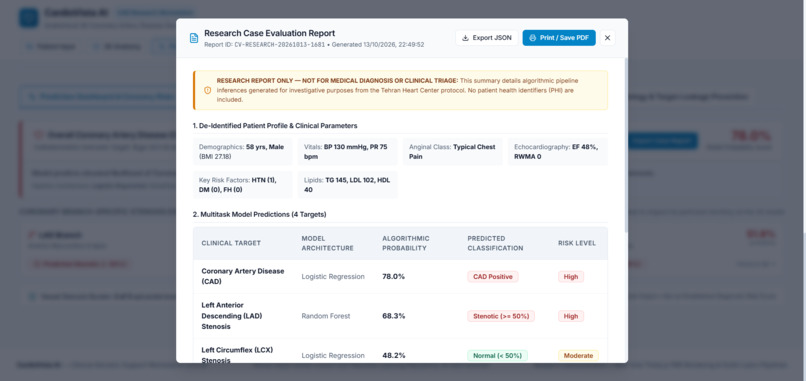Click De-Identified Patient Profile section heading
Screen dimensions: 806x381
coord(274,125)
